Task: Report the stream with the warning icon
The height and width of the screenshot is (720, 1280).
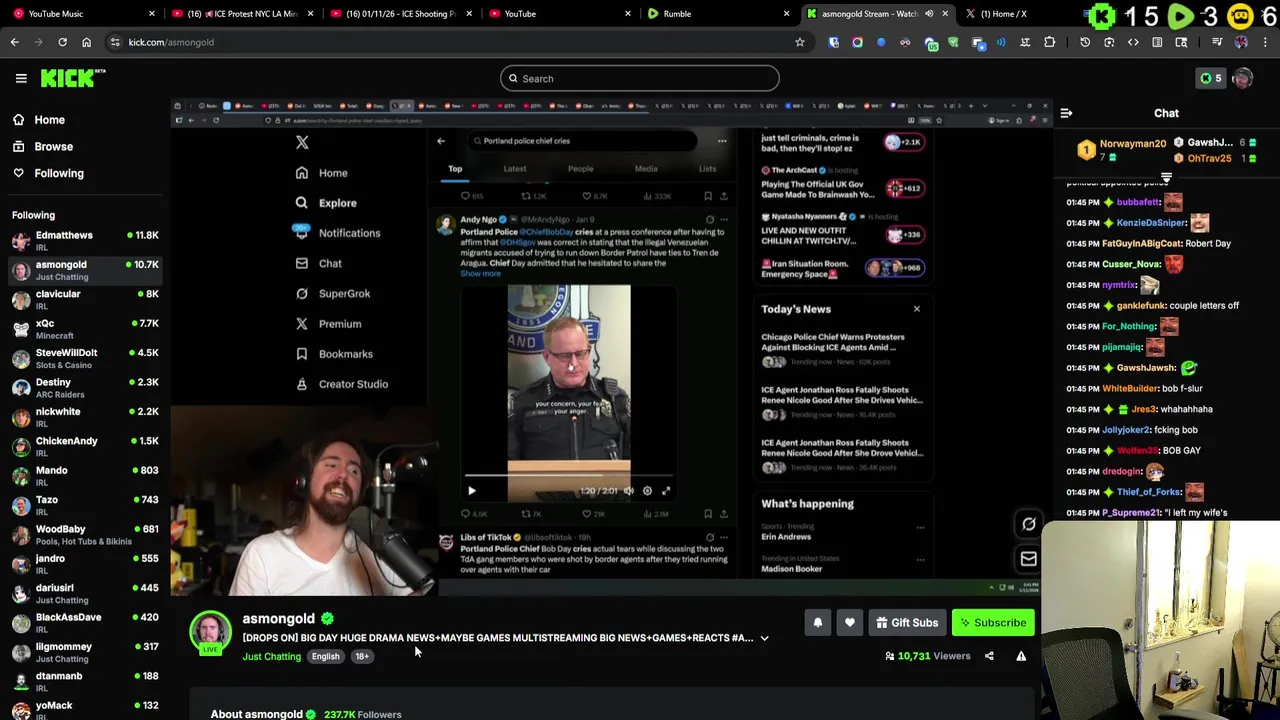Action: [x=1021, y=656]
